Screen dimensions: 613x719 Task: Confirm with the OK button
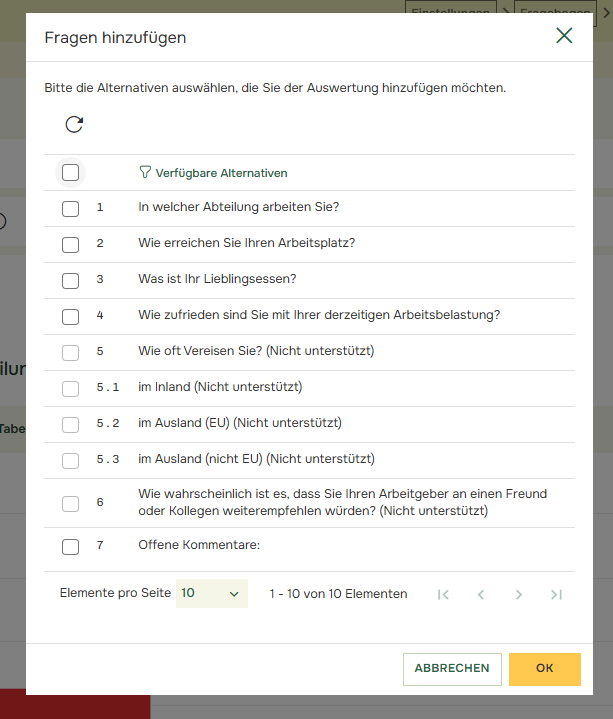coord(544,669)
